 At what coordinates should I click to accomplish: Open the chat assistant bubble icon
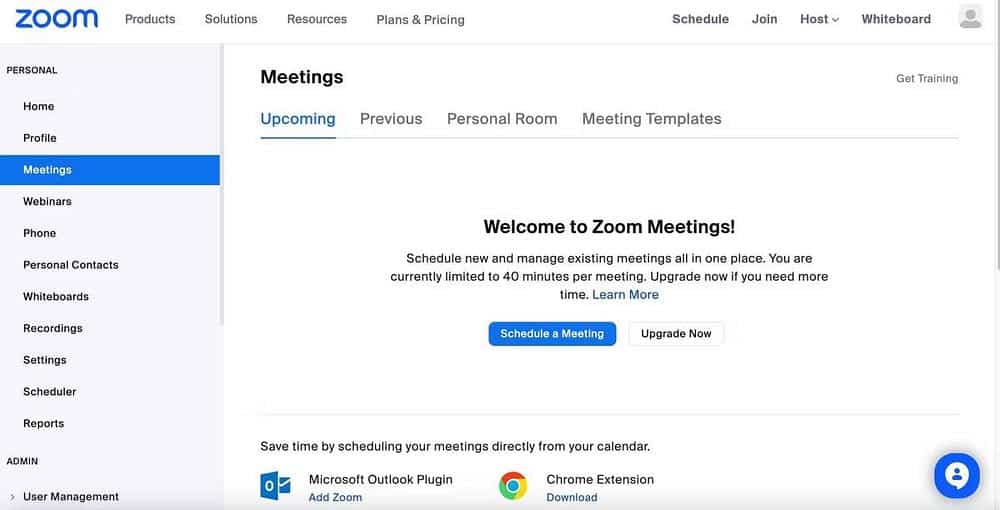957,476
